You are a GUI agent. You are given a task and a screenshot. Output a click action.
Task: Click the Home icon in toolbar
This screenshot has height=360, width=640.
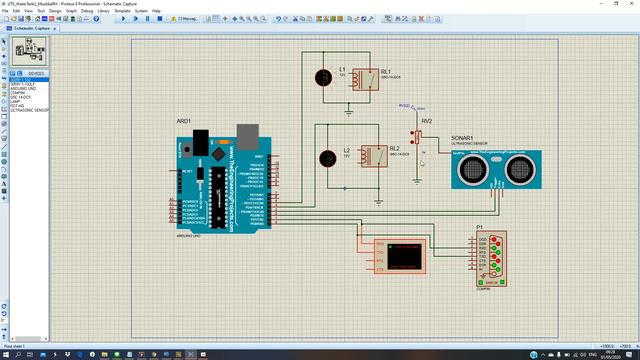[37, 19]
